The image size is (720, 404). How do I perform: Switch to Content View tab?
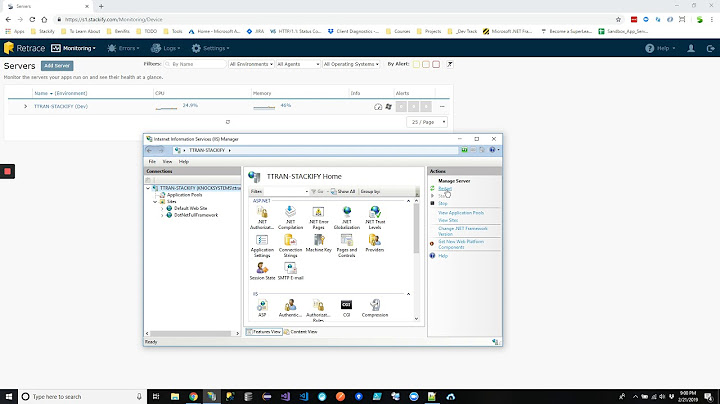301,331
